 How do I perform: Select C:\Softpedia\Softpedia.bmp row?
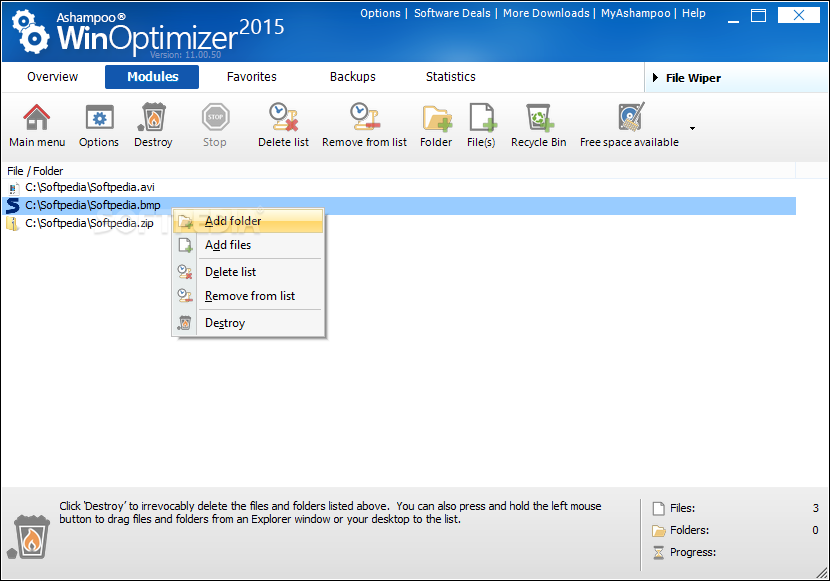(399, 205)
